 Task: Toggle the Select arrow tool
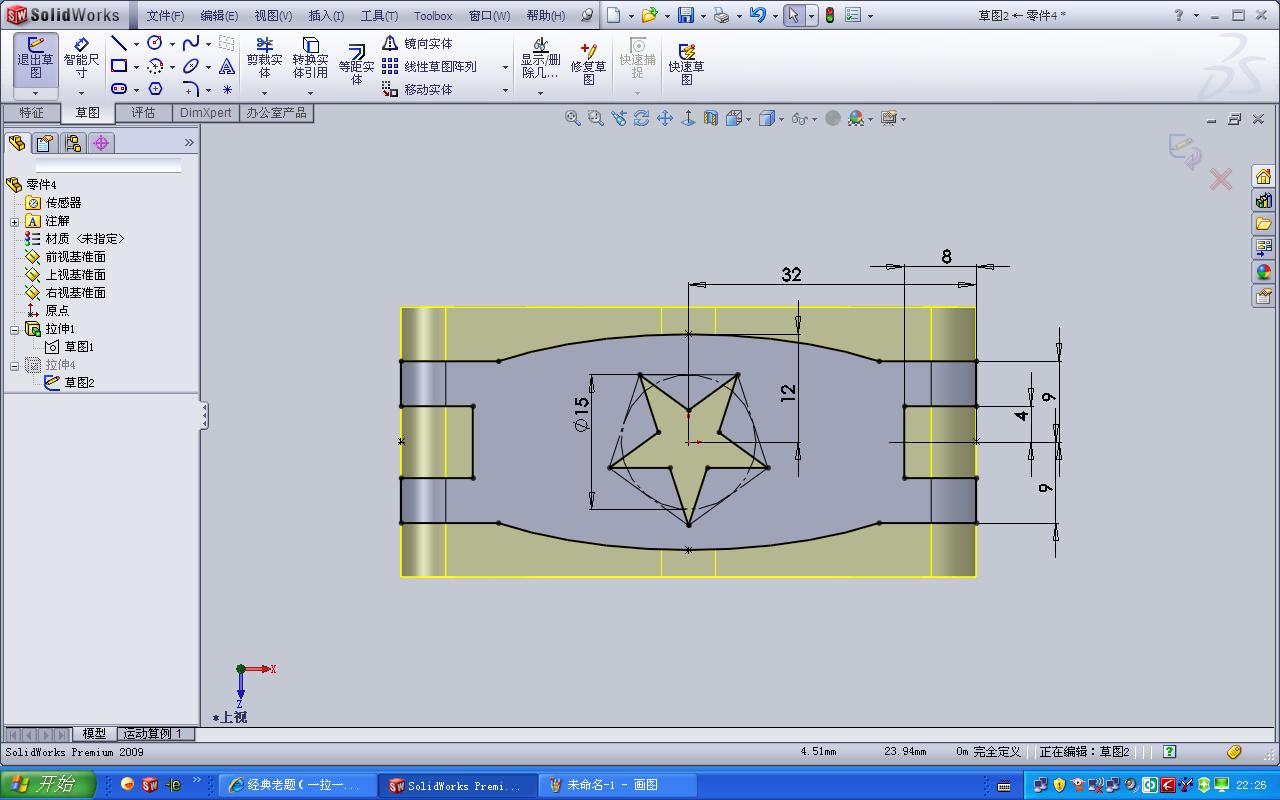pyautogui.click(x=794, y=15)
